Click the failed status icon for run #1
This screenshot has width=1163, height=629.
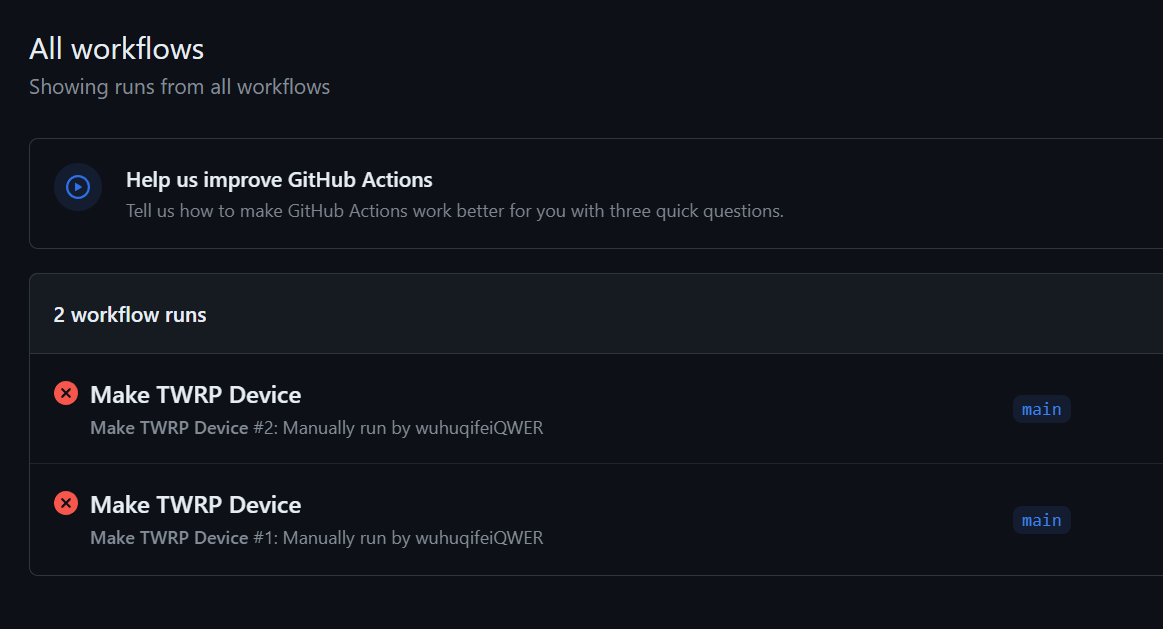66,503
